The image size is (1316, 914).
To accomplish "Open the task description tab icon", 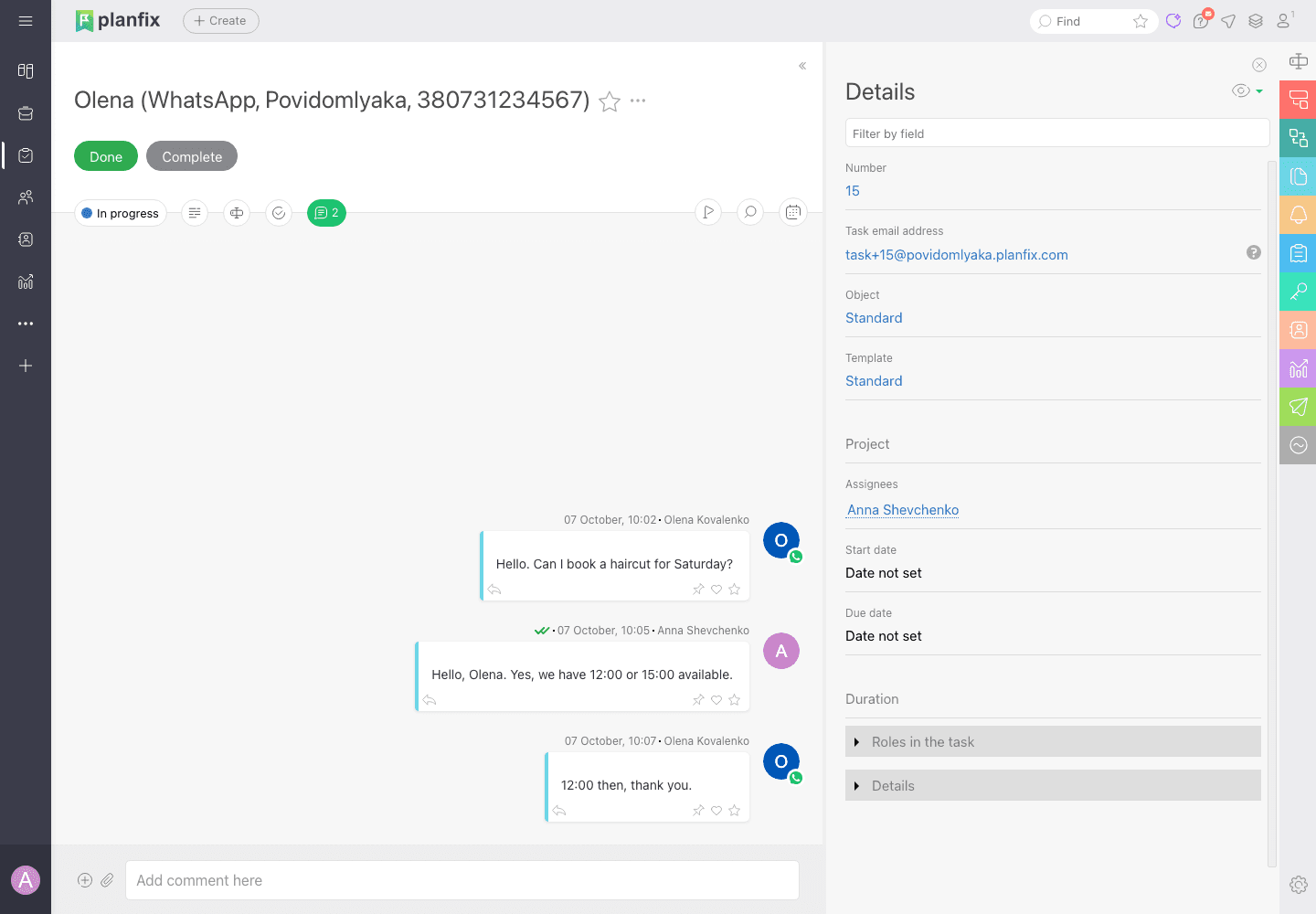I will click(195, 213).
